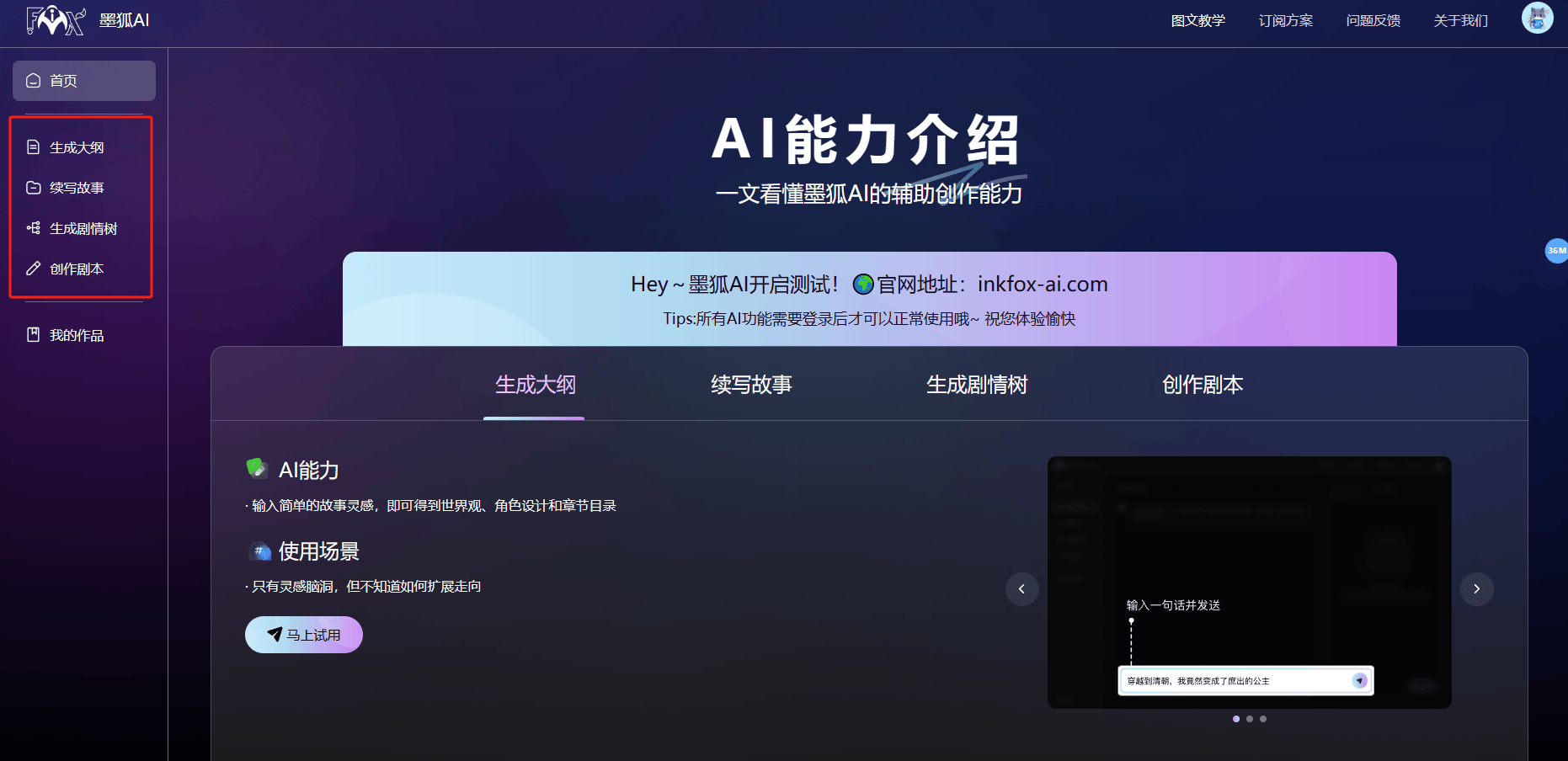This screenshot has height=761, width=1568.
Task: Select the 生成大纲 document icon in sidebar
Action: [34, 147]
